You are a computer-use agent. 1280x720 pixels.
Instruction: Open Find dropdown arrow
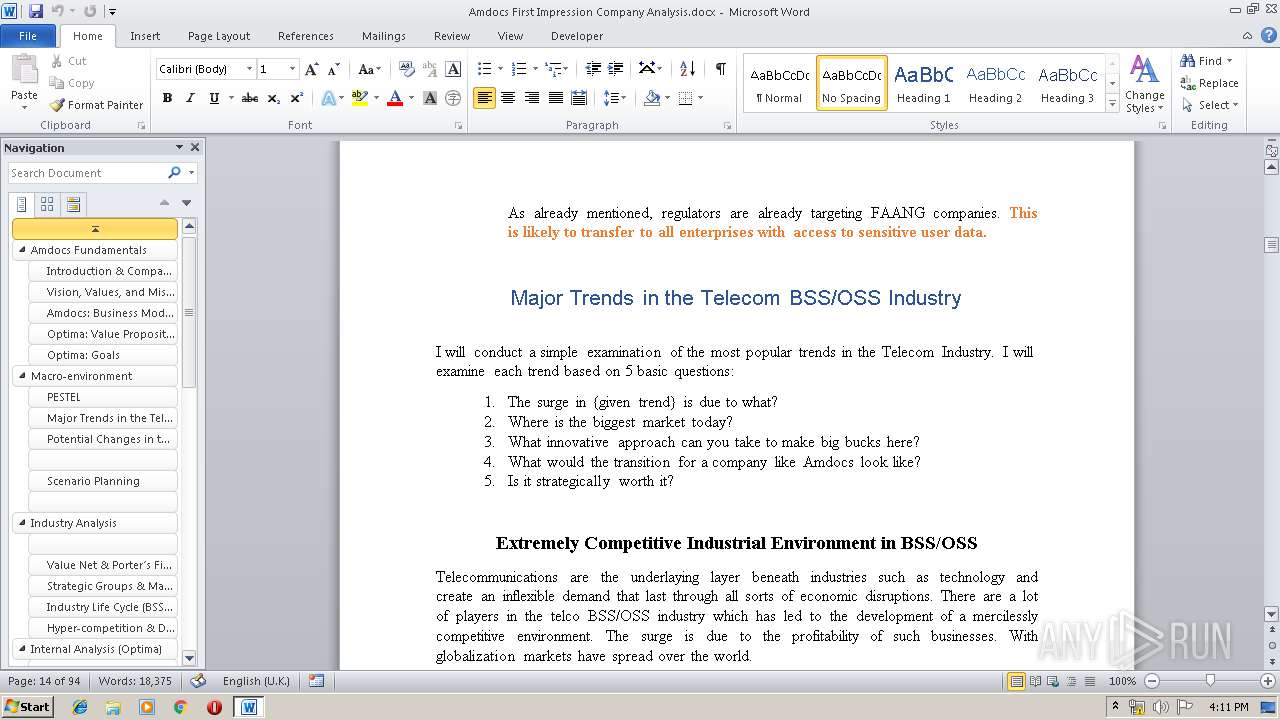[x=1230, y=61]
